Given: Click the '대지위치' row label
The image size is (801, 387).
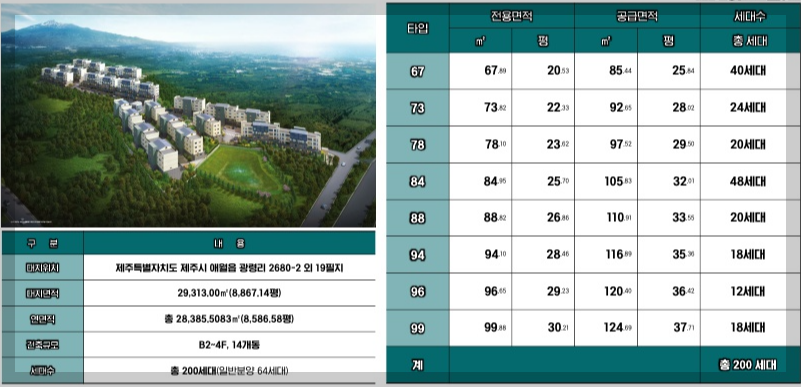Looking at the screenshot, I should [42, 268].
